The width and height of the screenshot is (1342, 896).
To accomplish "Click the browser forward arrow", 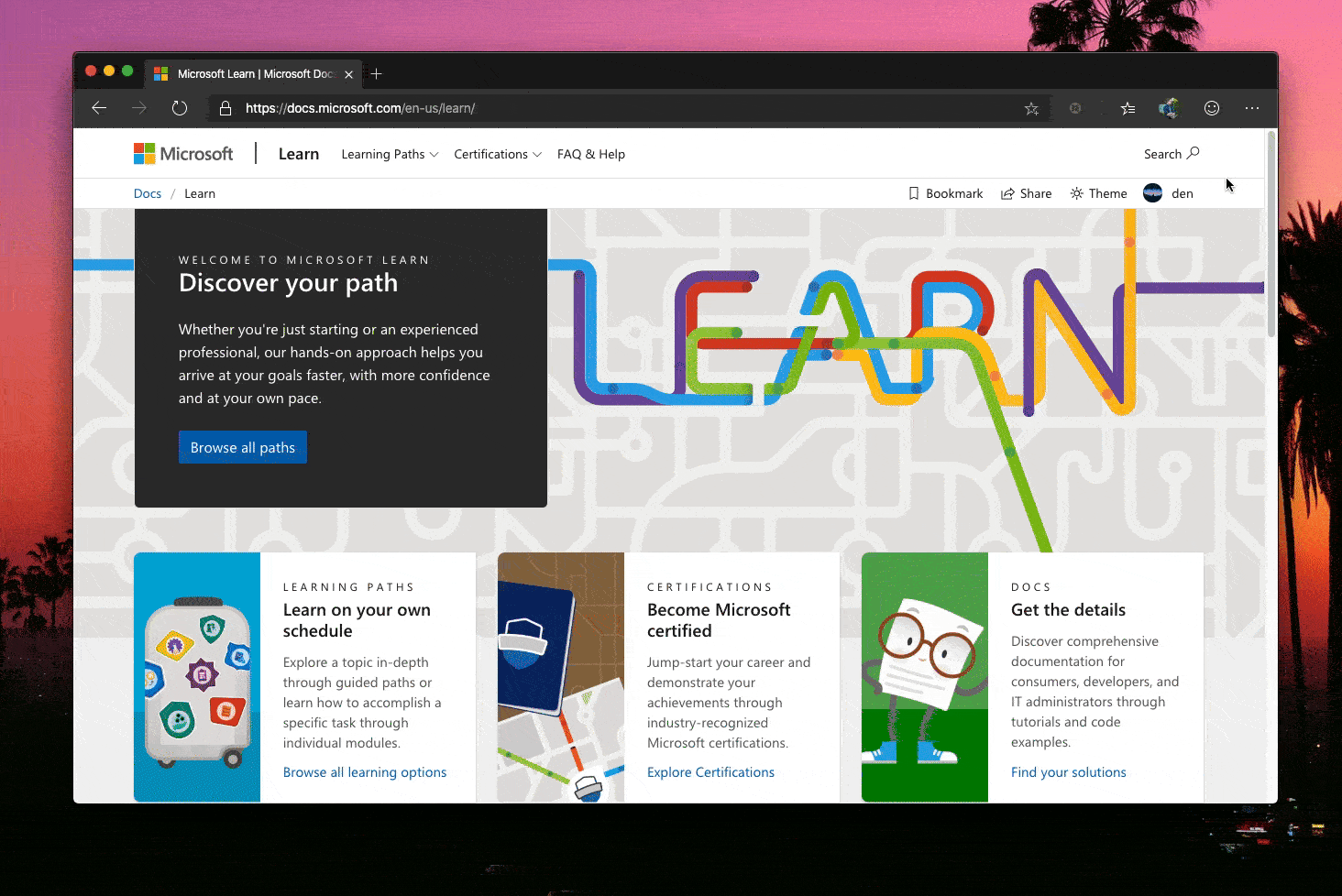I will pos(139,108).
